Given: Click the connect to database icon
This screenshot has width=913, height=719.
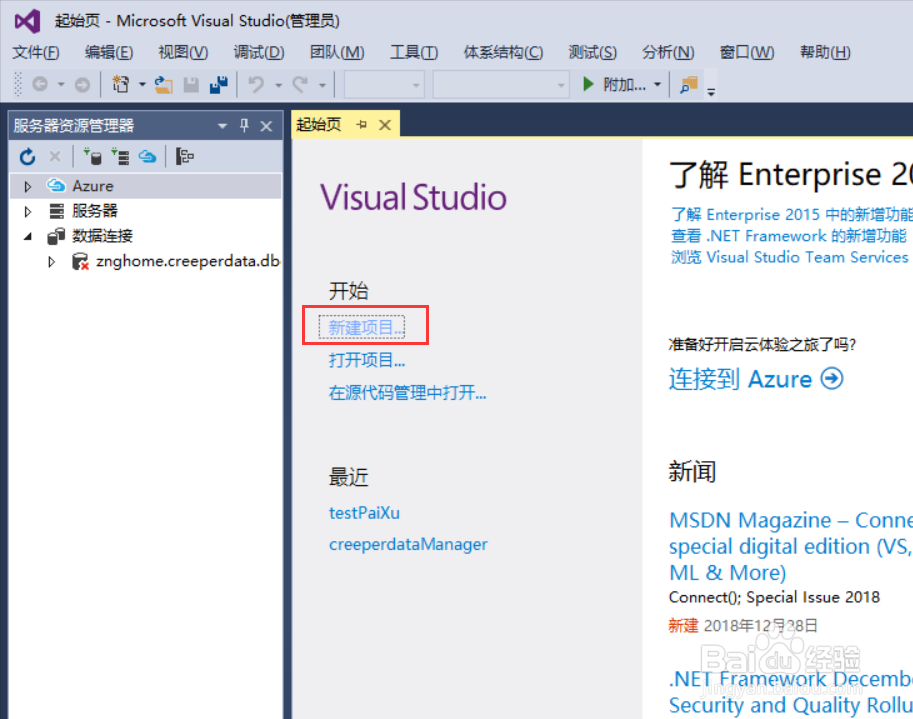Looking at the screenshot, I should coord(92,156).
